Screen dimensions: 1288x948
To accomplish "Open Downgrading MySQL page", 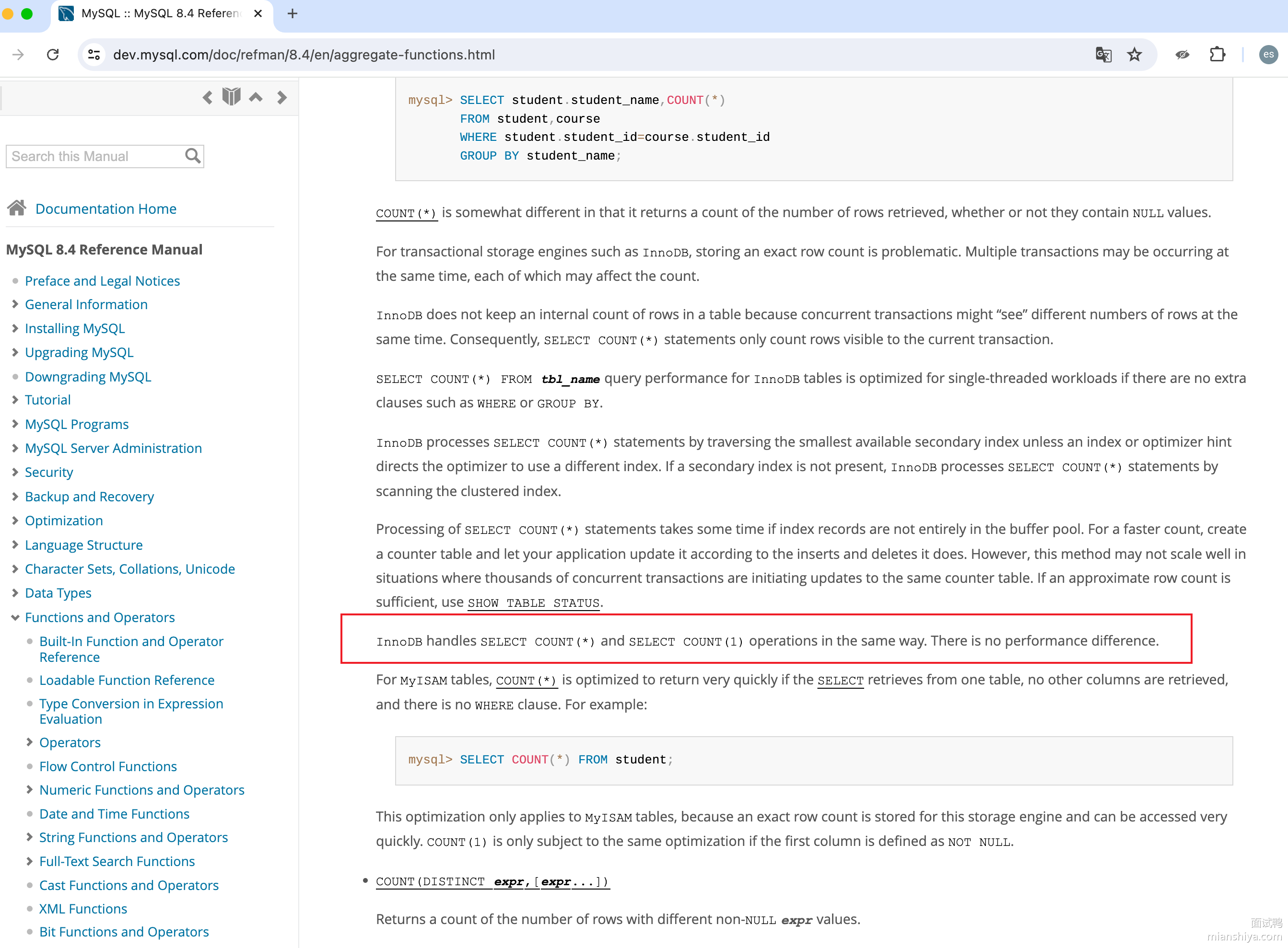I will click(x=88, y=376).
